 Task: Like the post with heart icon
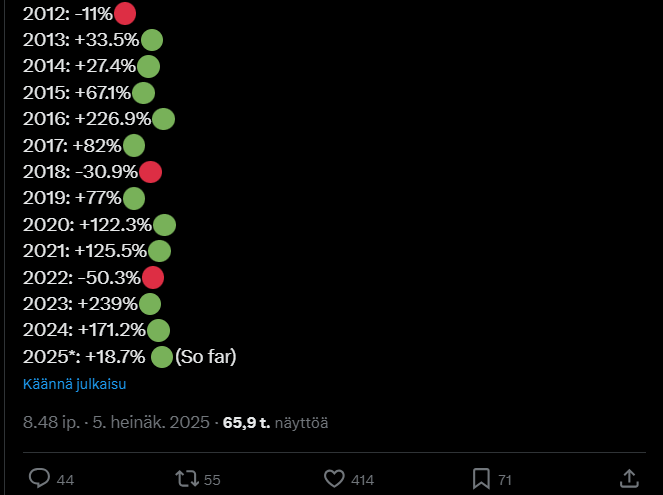334,479
